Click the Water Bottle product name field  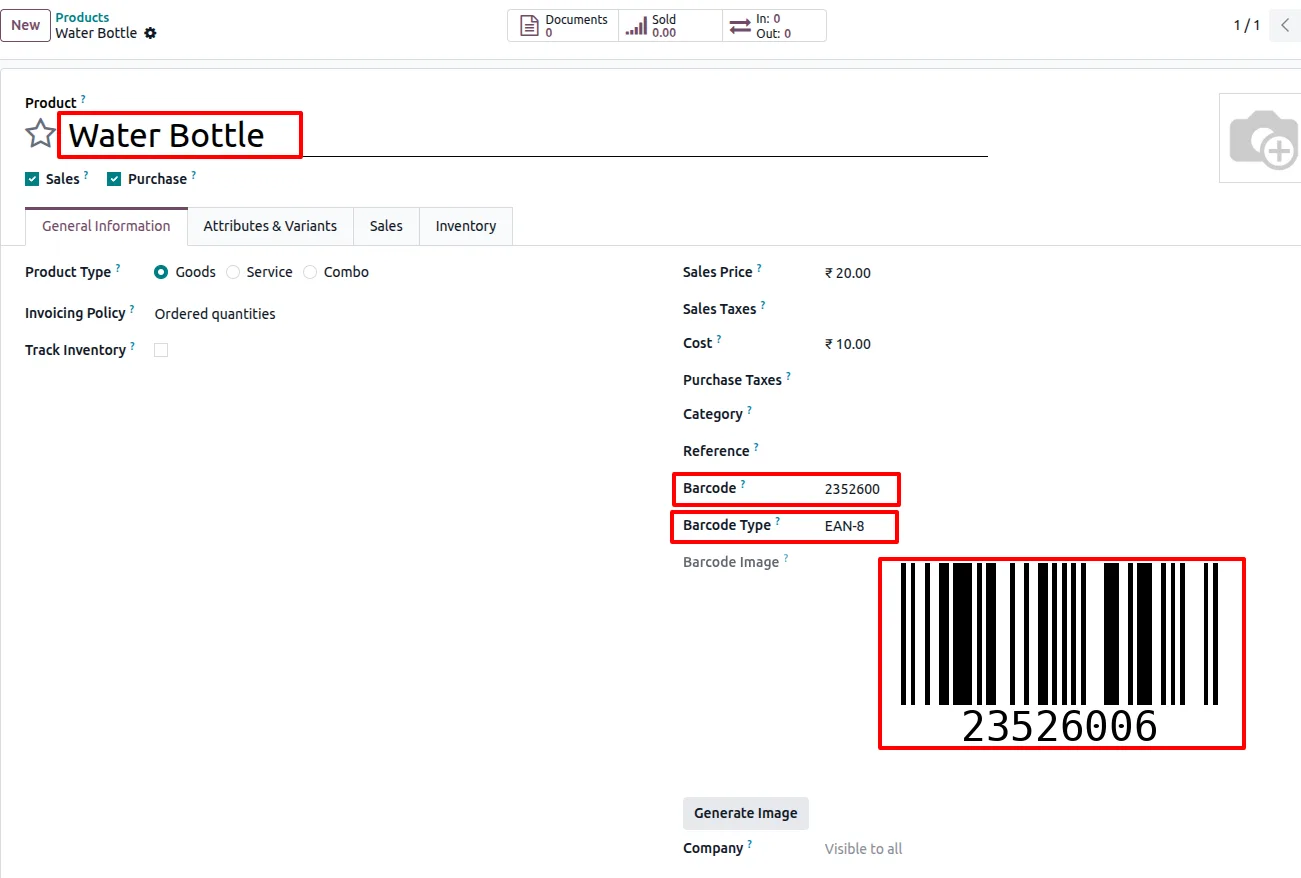tap(523, 135)
